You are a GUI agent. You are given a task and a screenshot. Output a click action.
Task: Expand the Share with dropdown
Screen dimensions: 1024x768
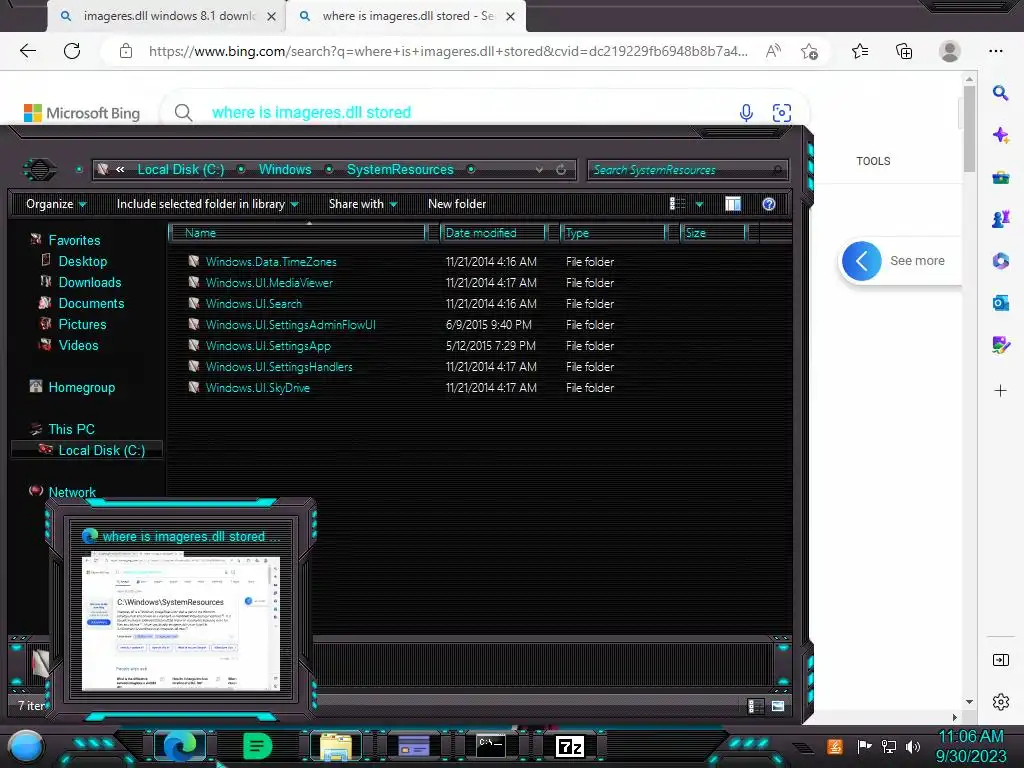tap(363, 204)
